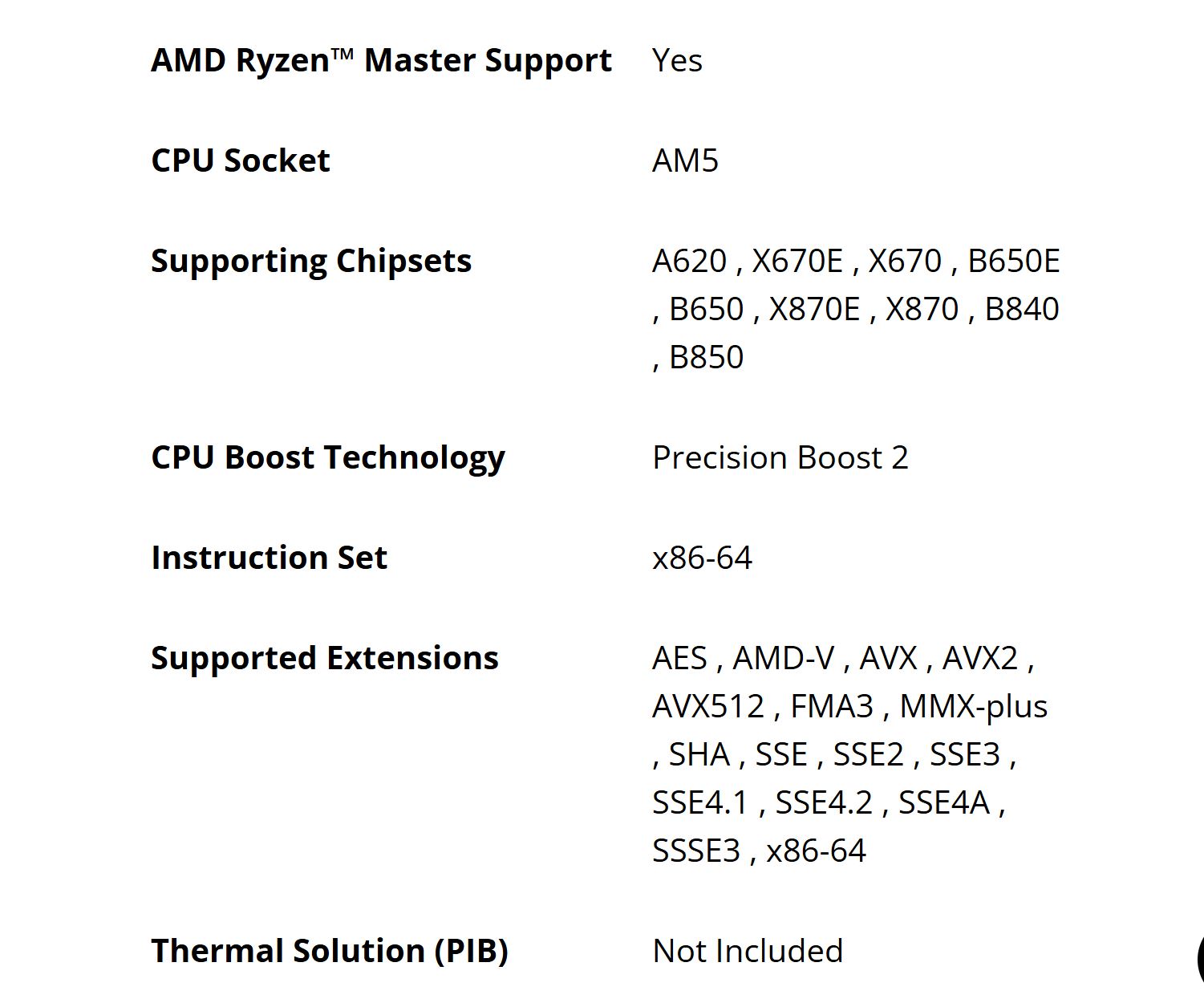1204x999 pixels.
Task: Click the SSE4A extension entry
Action: tap(943, 802)
